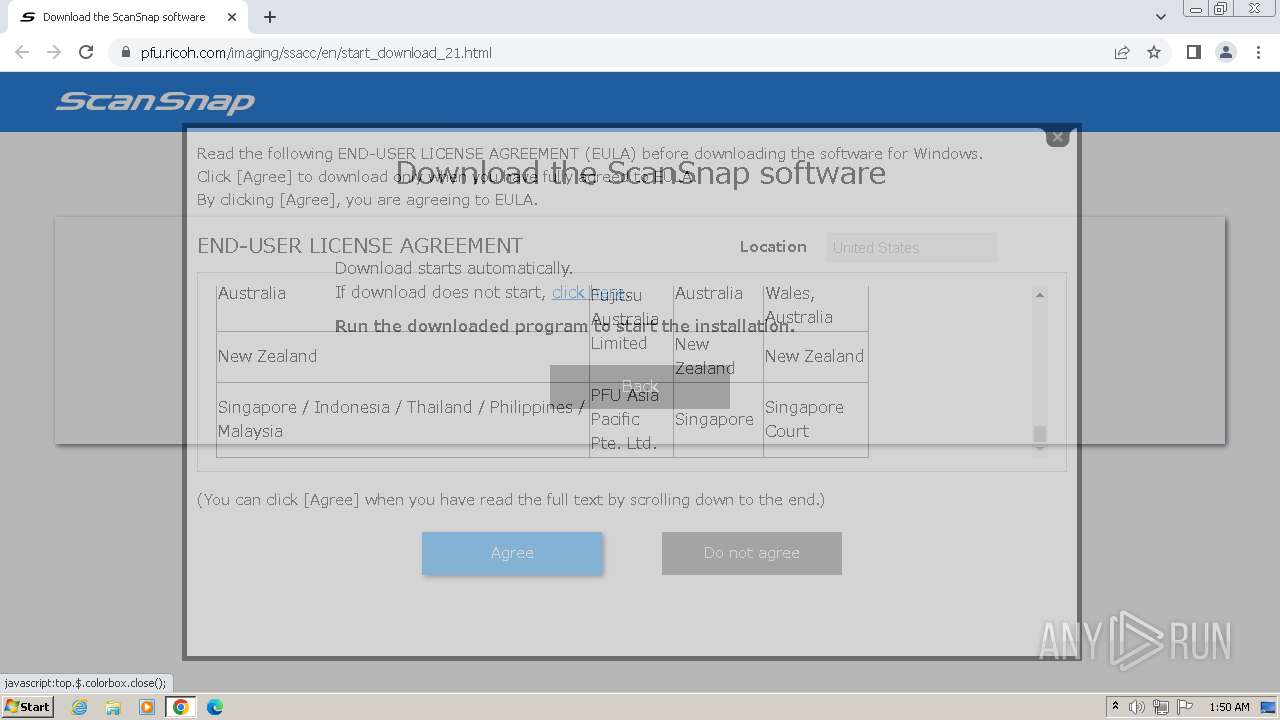Bookmark this page with star icon
Viewport: 1280px width, 720px height.
pos(1154,52)
